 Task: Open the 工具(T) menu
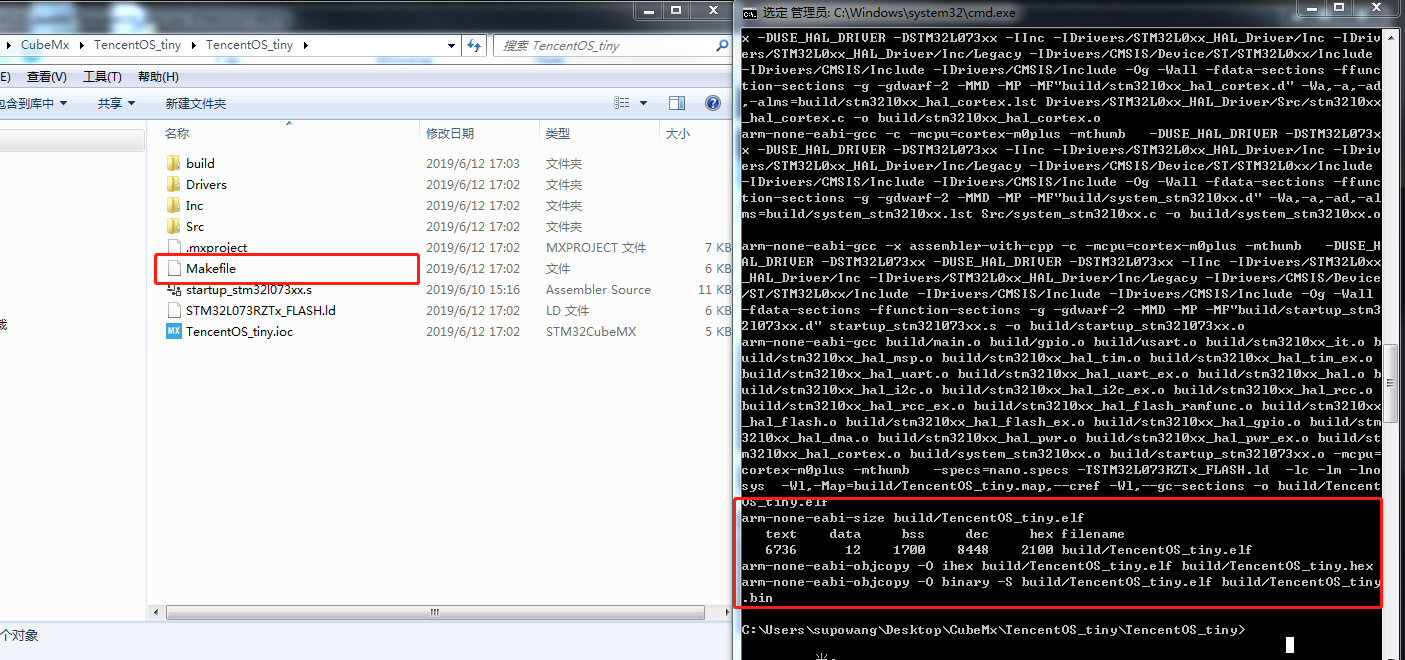[x=102, y=77]
